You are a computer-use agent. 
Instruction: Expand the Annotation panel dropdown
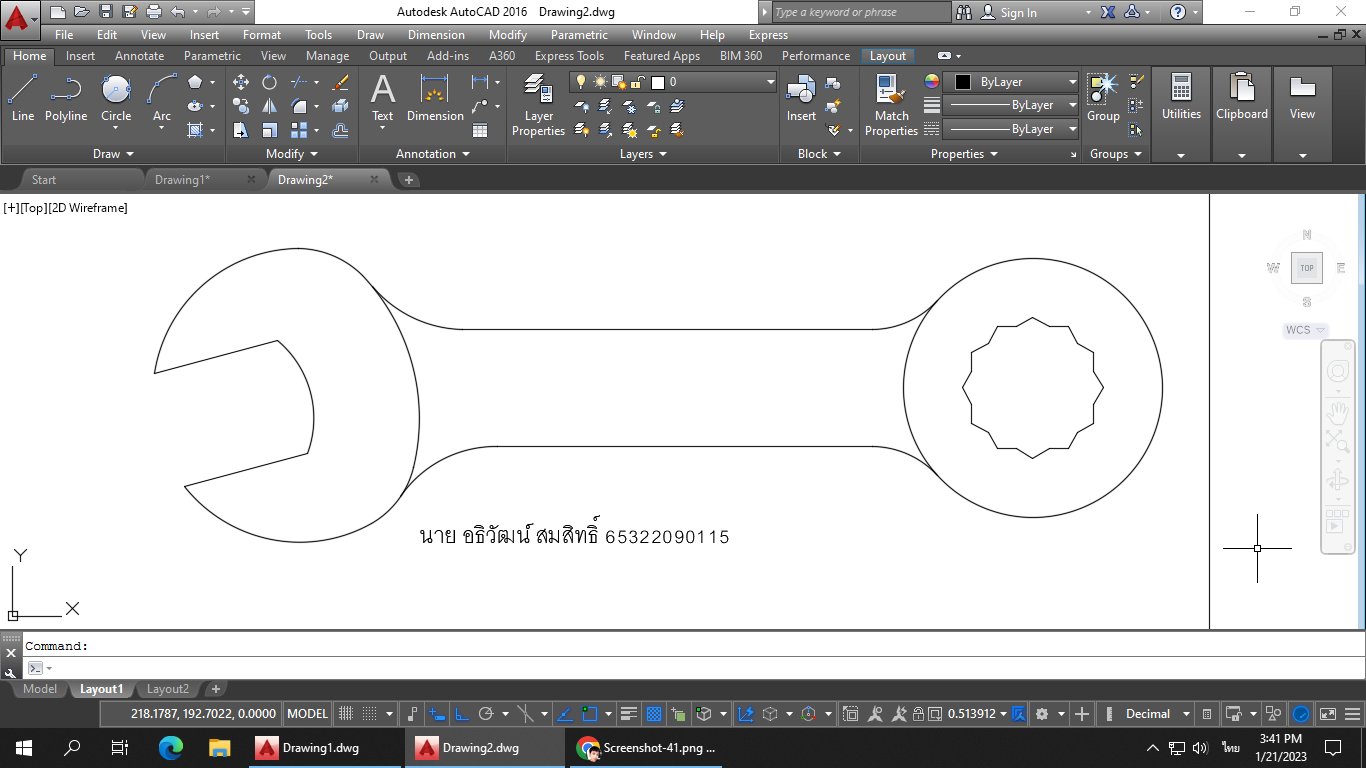click(432, 154)
